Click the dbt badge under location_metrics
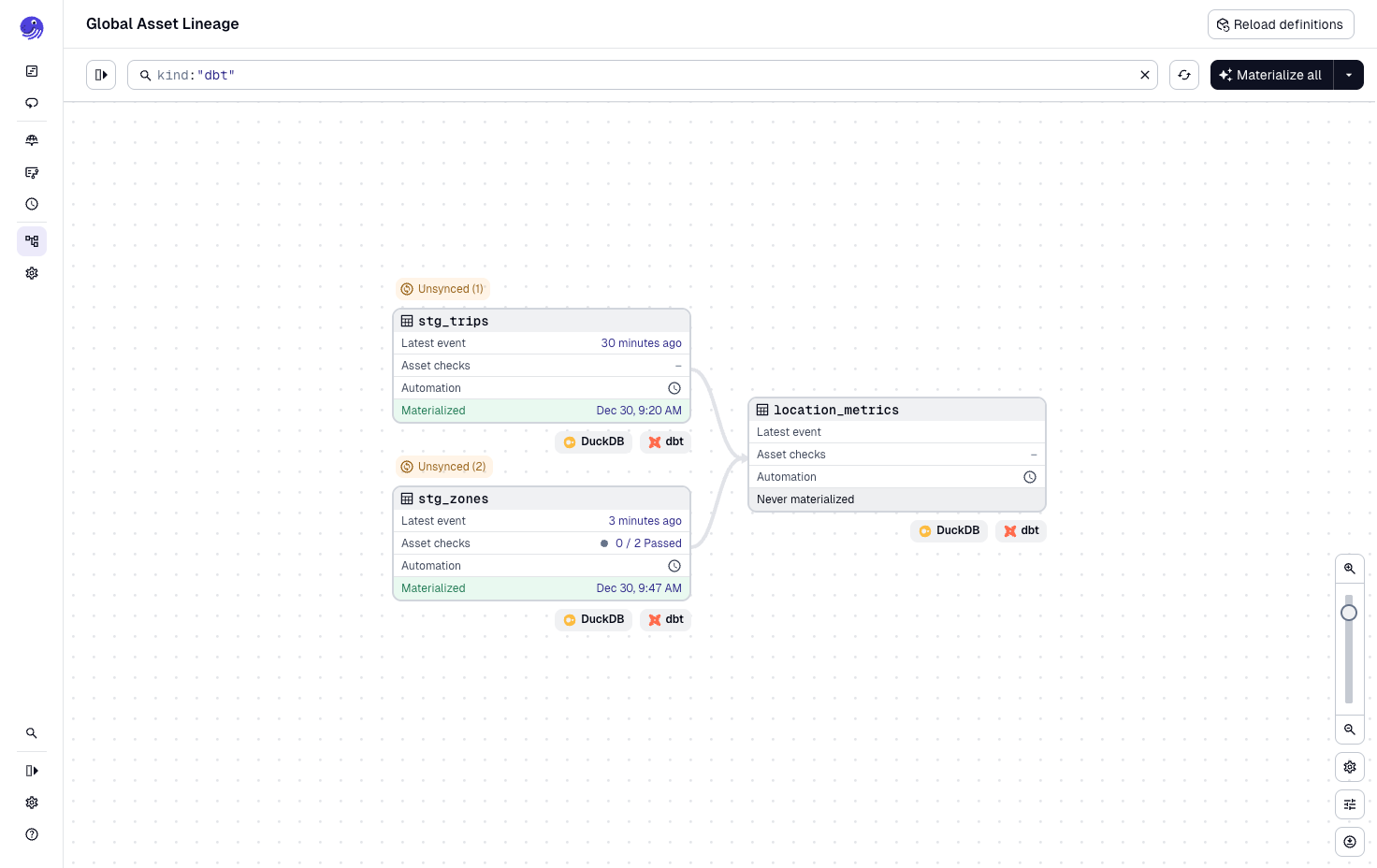Viewport: 1377px width, 868px height. pyautogui.click(x=1021, y=530)
